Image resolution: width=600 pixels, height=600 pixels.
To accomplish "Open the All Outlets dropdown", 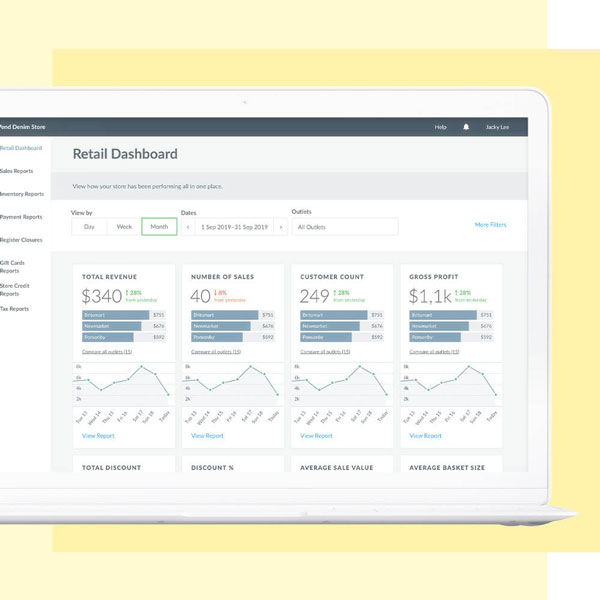I will pyautogui.click(x=344, y=227).
